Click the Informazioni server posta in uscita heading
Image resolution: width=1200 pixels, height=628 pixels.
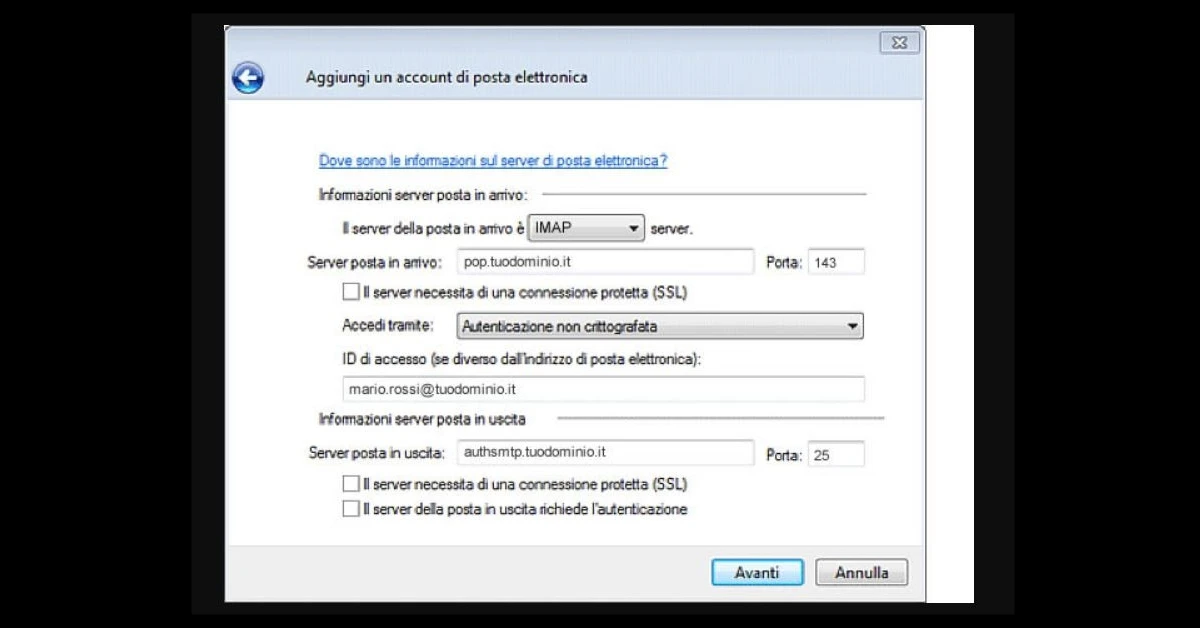coord(422,419)
